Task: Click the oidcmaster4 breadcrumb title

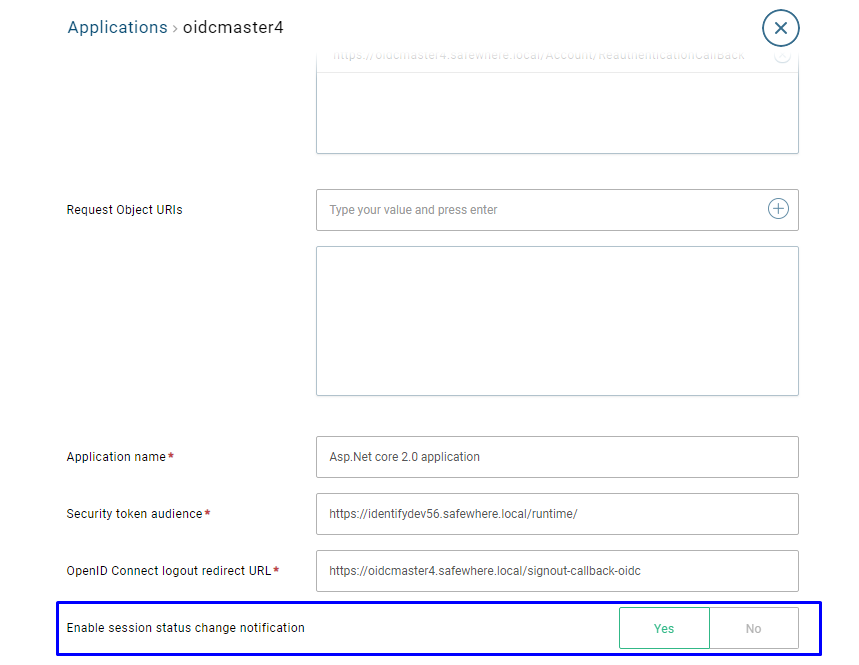Action: tap(233, 27)
